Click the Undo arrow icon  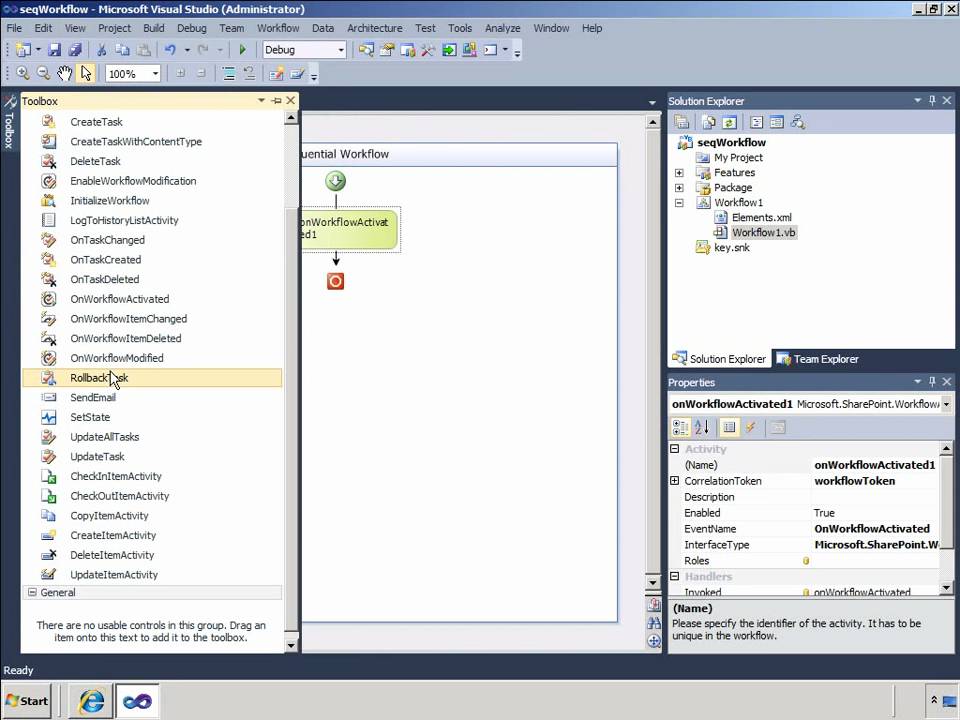point(170,50)
